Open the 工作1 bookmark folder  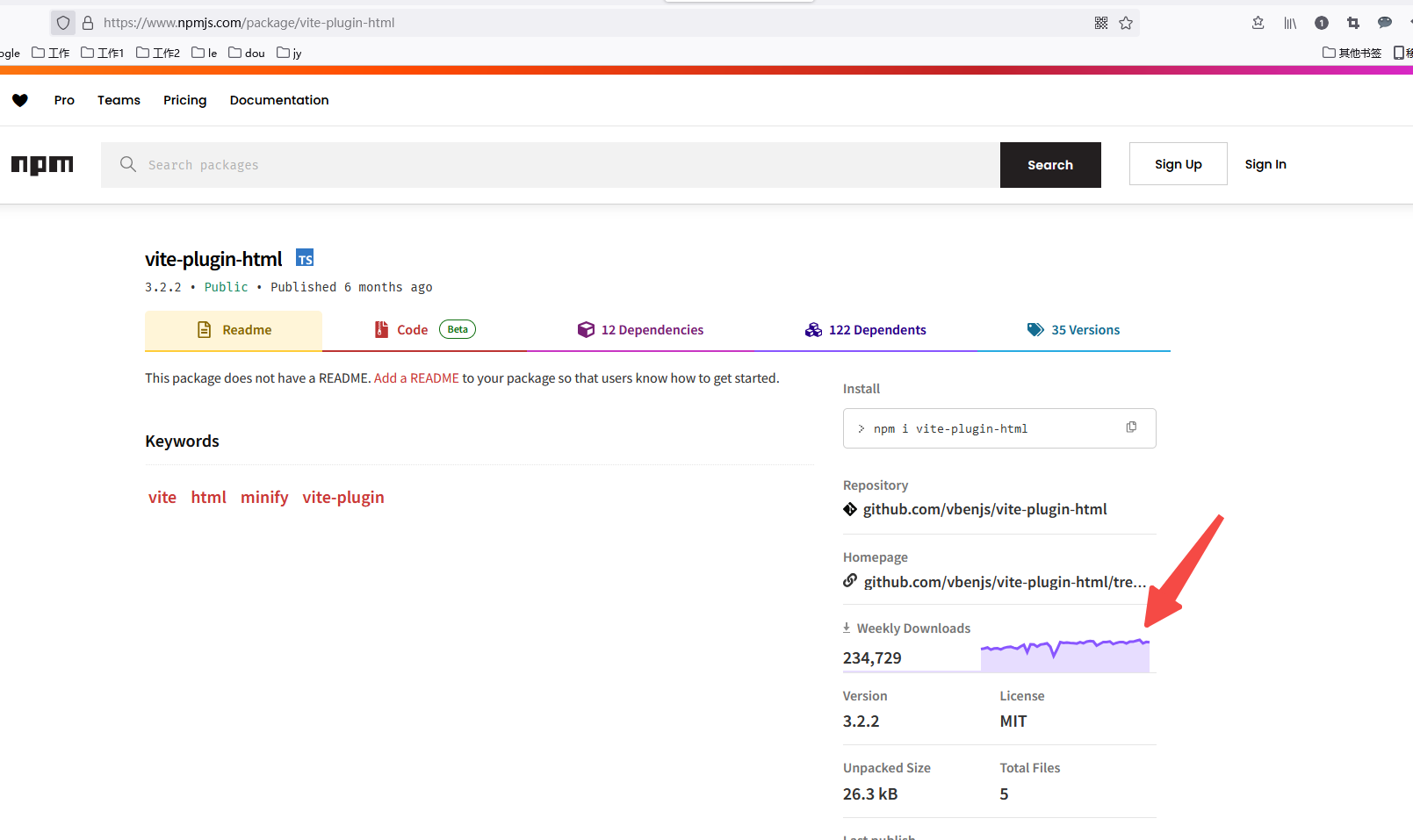(x=103, y=53)
